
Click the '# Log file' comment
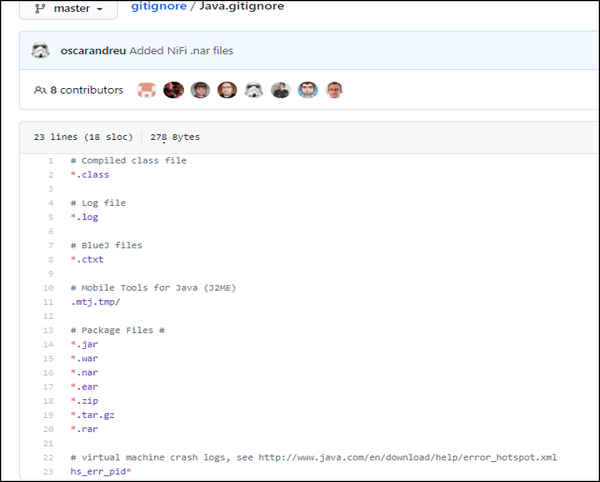tap(98, 203)
